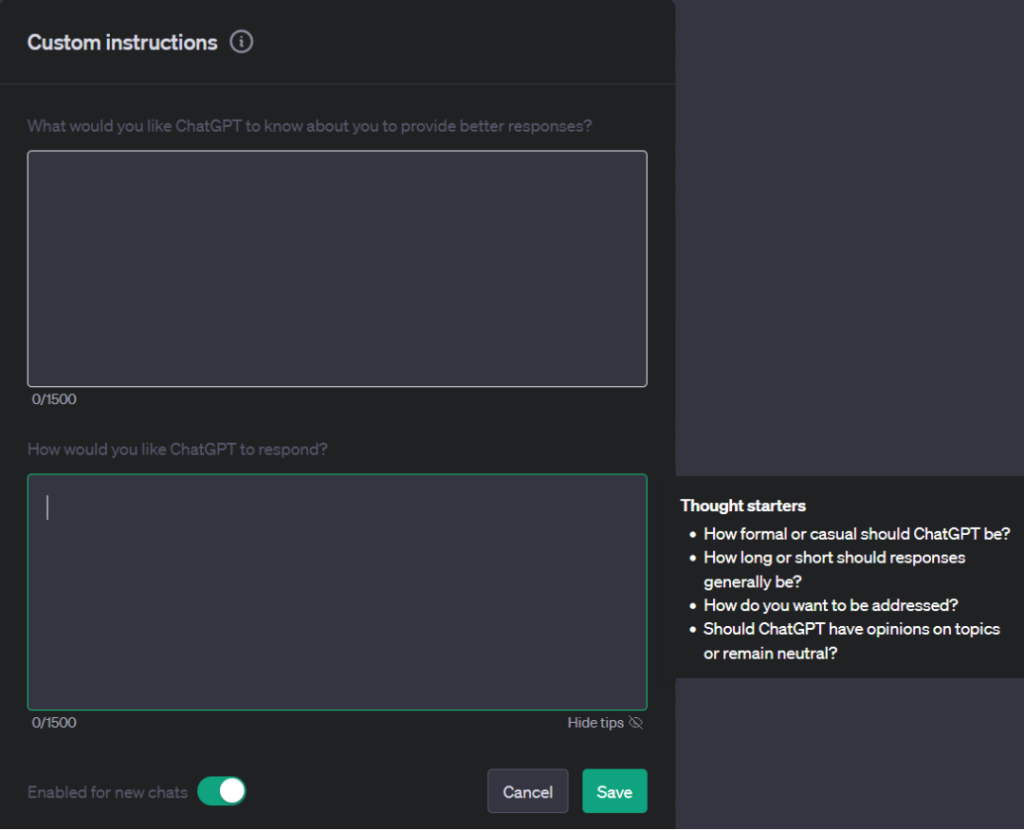1024x830 pixels.
Task: Turn off the Enabled for new chats toggle
Action: tap(221, 791)
